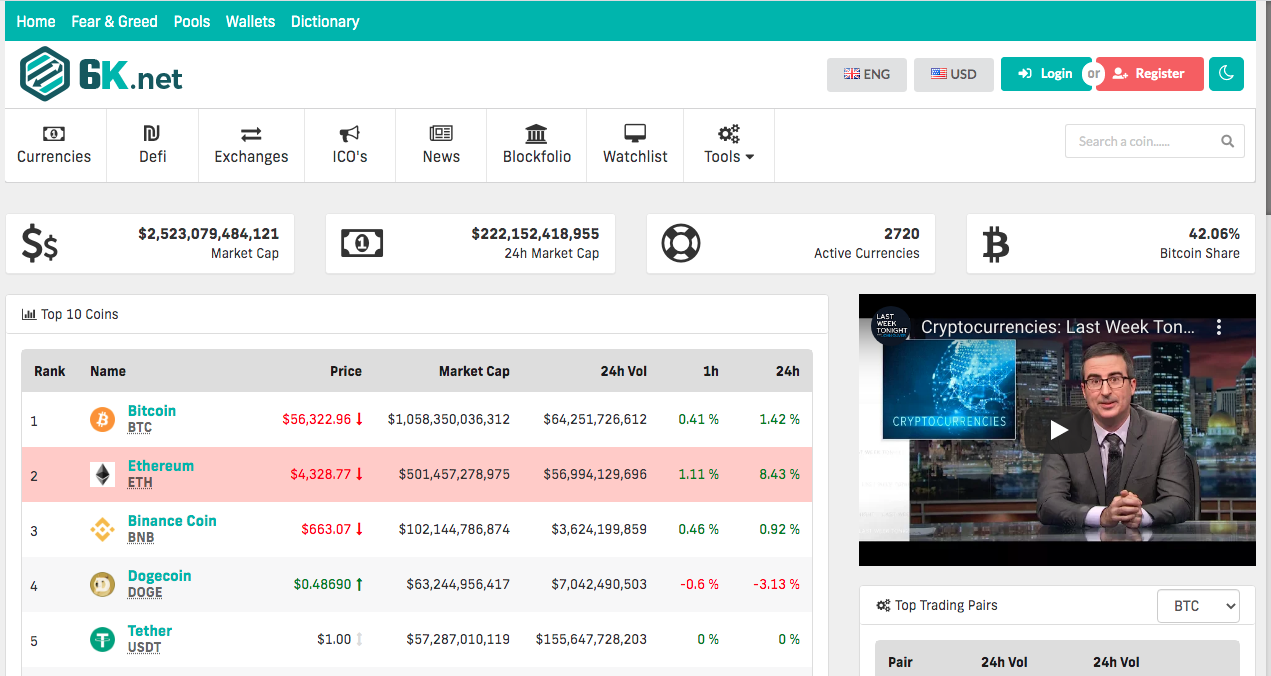This screenshot has width=1271, height=676.
Task: Open the Currencies section icon
Action: coord(54,134)
